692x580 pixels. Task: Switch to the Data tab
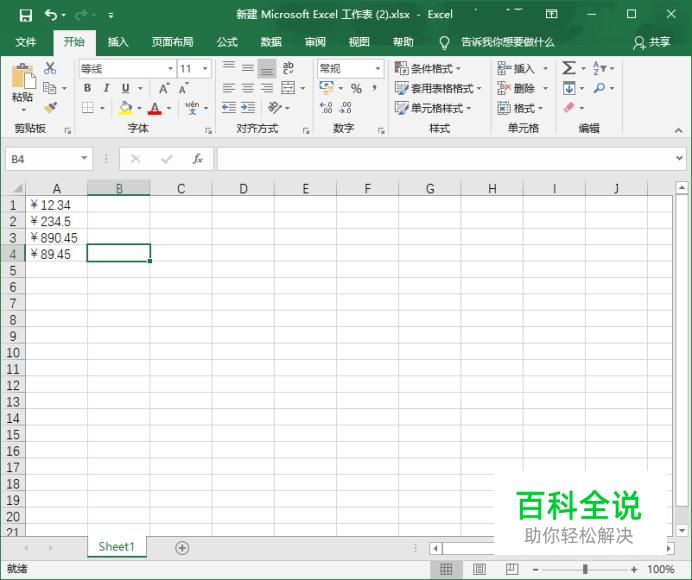tap(271, 42)
